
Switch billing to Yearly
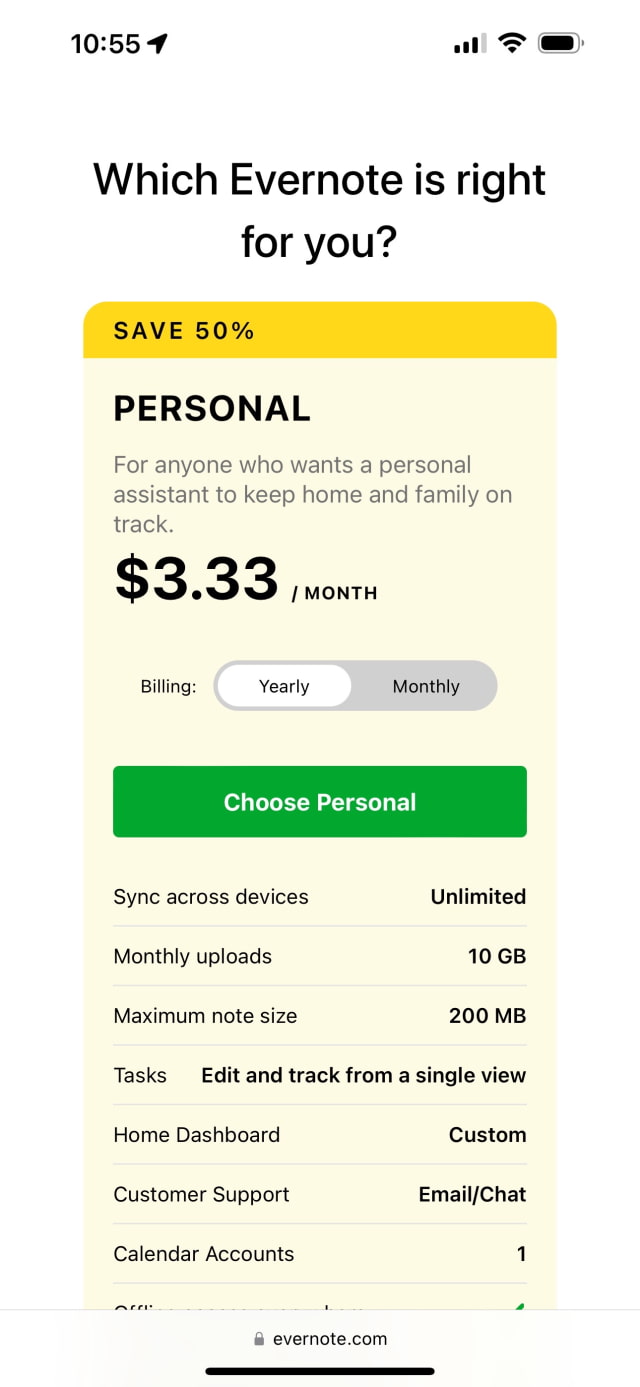[284, 686]
